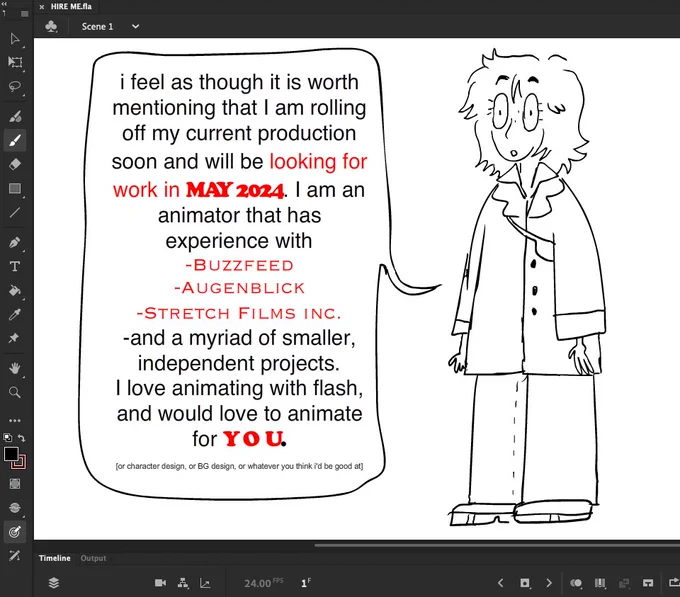This screenshot has height=597, width=680.
Task: Open the stroke color swatch
Action: [x=20, y=462]
